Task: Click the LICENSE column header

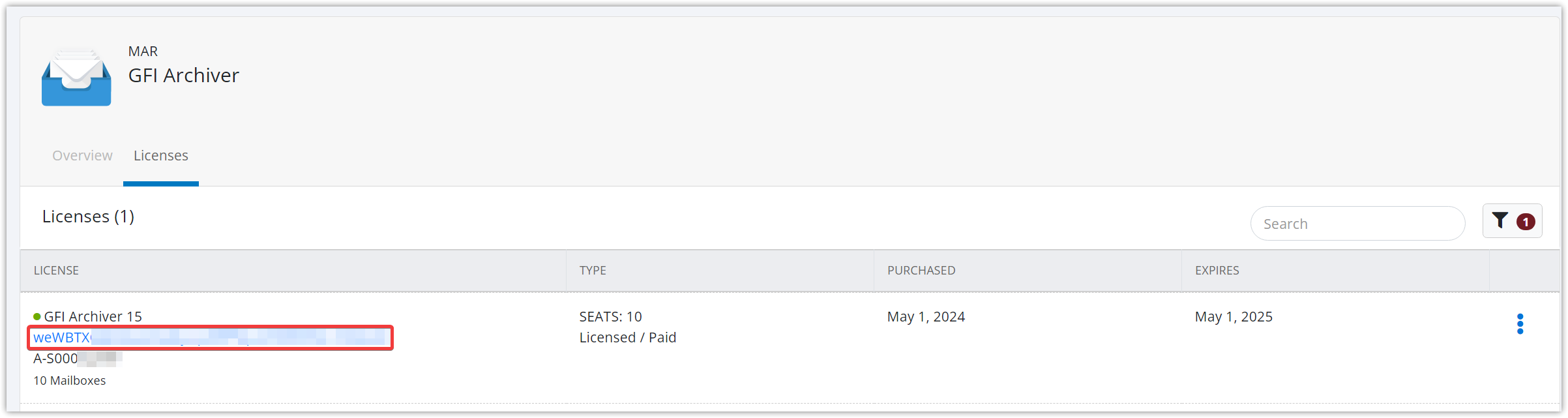Action: point(56,271)
